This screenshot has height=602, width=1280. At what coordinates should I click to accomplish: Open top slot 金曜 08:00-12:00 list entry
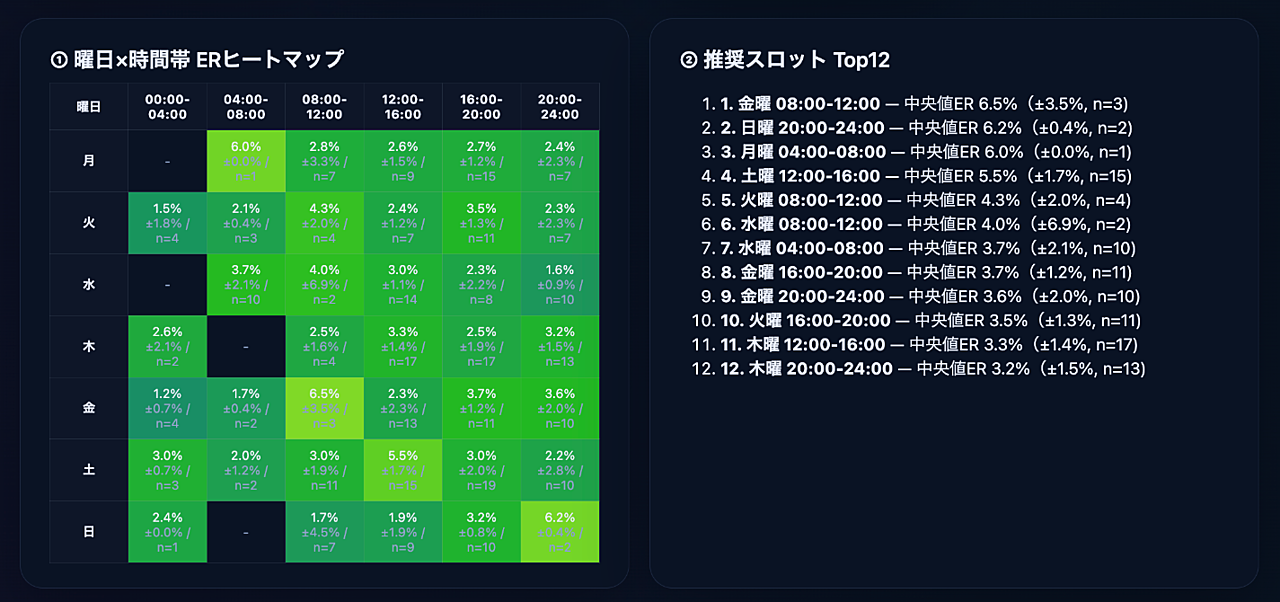tap(800, 104)
